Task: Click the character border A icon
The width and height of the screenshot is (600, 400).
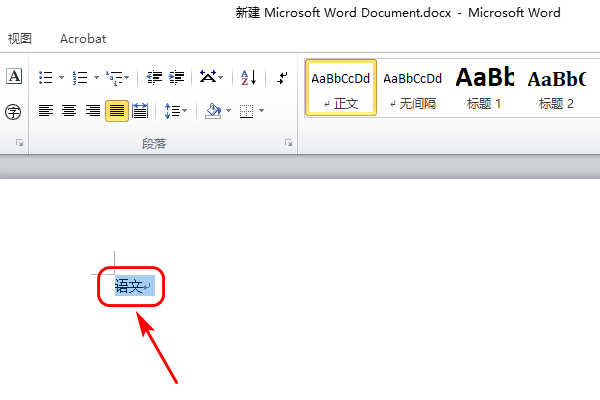Action: point(14,76)
